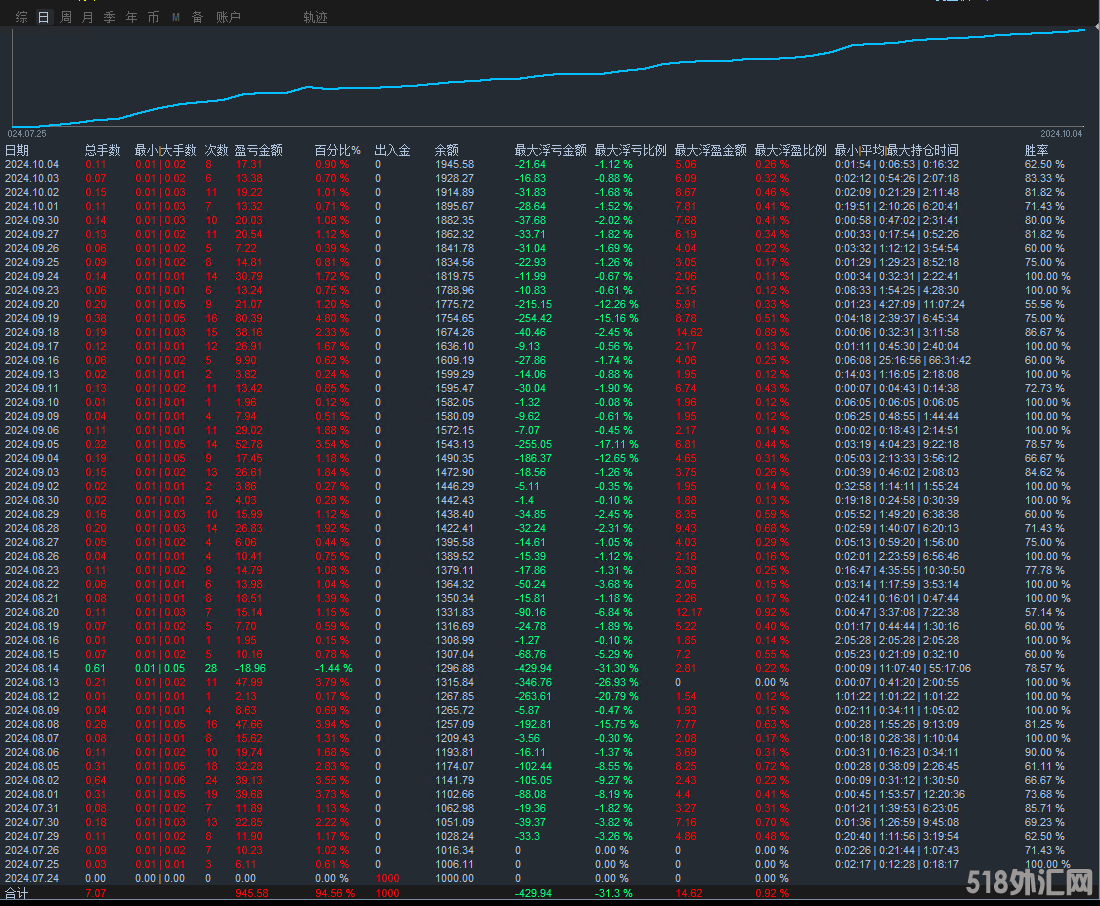Click the 胜率 column header
This screenshot has width=1100, height=906.
coord(1036,150)
